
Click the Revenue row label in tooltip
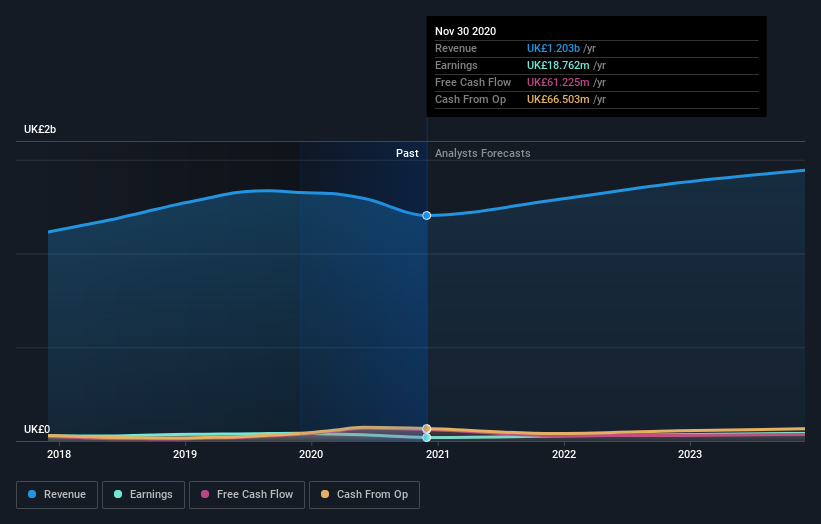[456, 48]
